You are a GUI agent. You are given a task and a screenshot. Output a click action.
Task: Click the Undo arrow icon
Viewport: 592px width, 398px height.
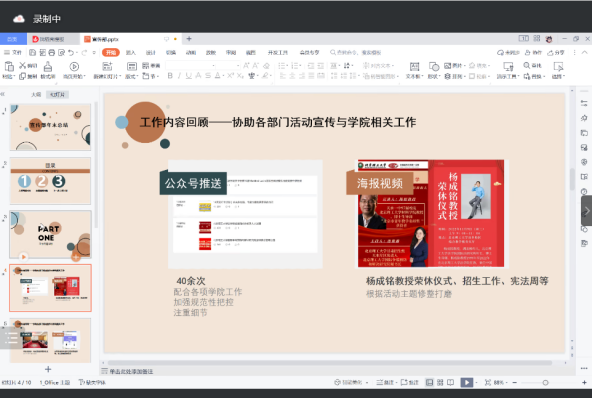click(x=71, y=52)
